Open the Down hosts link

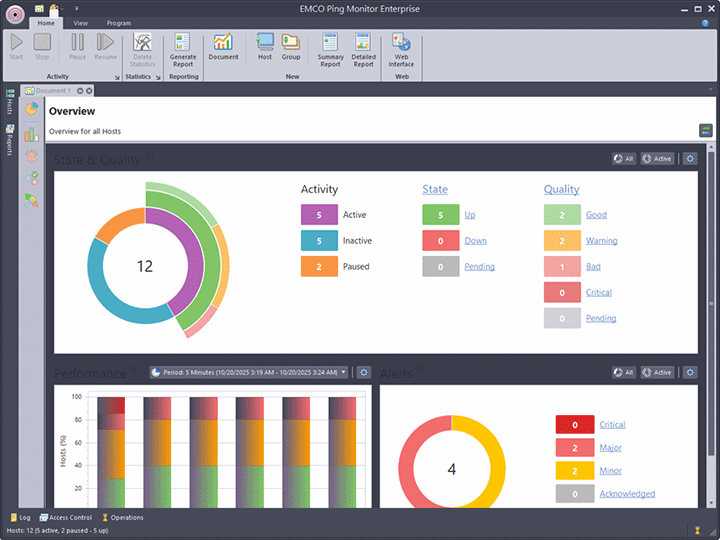(x=475, y=241)
